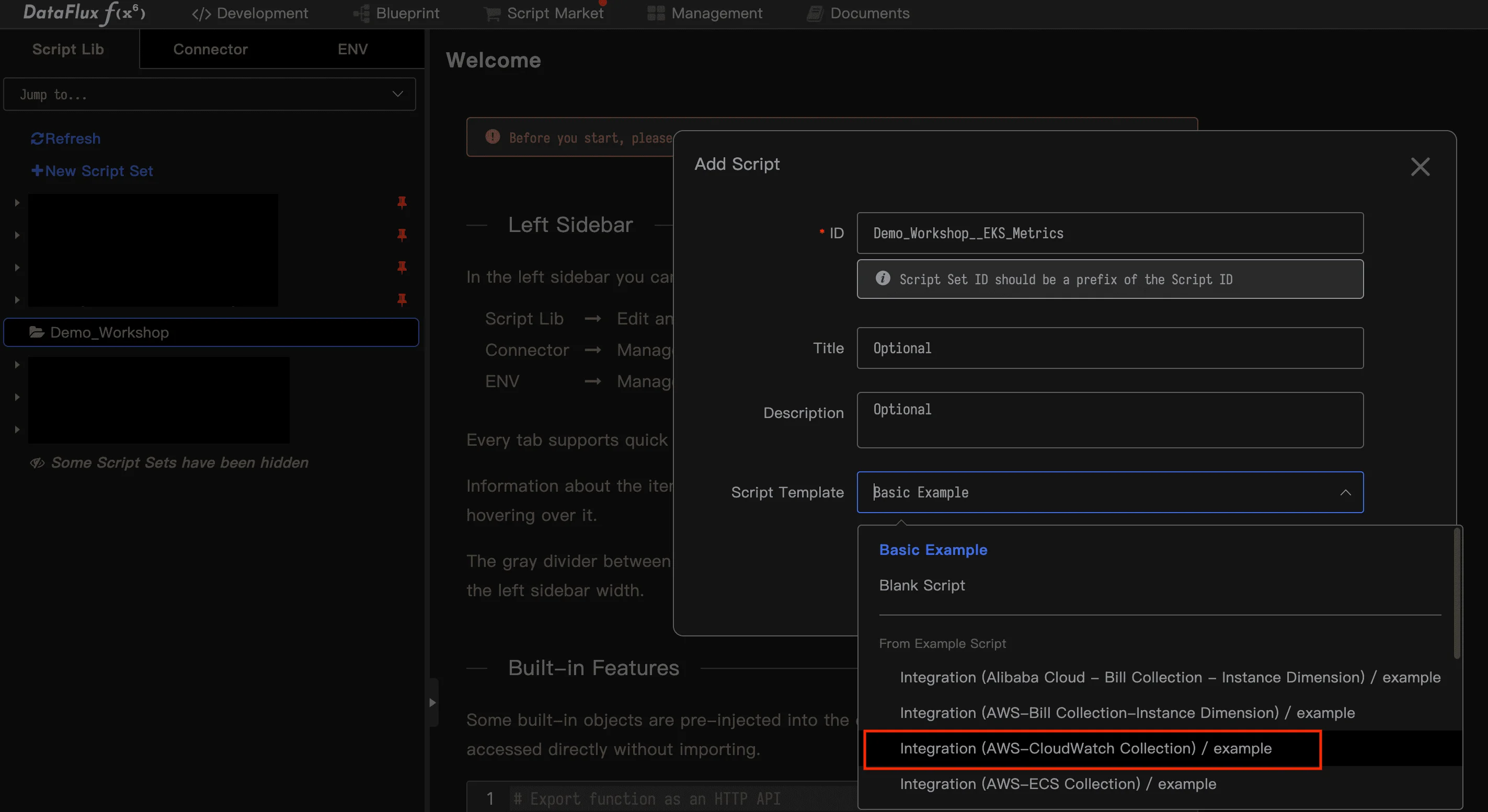Screen dimensions: 1488x812
Task: Switch to the Connector tab
Action: coord(210,49)
